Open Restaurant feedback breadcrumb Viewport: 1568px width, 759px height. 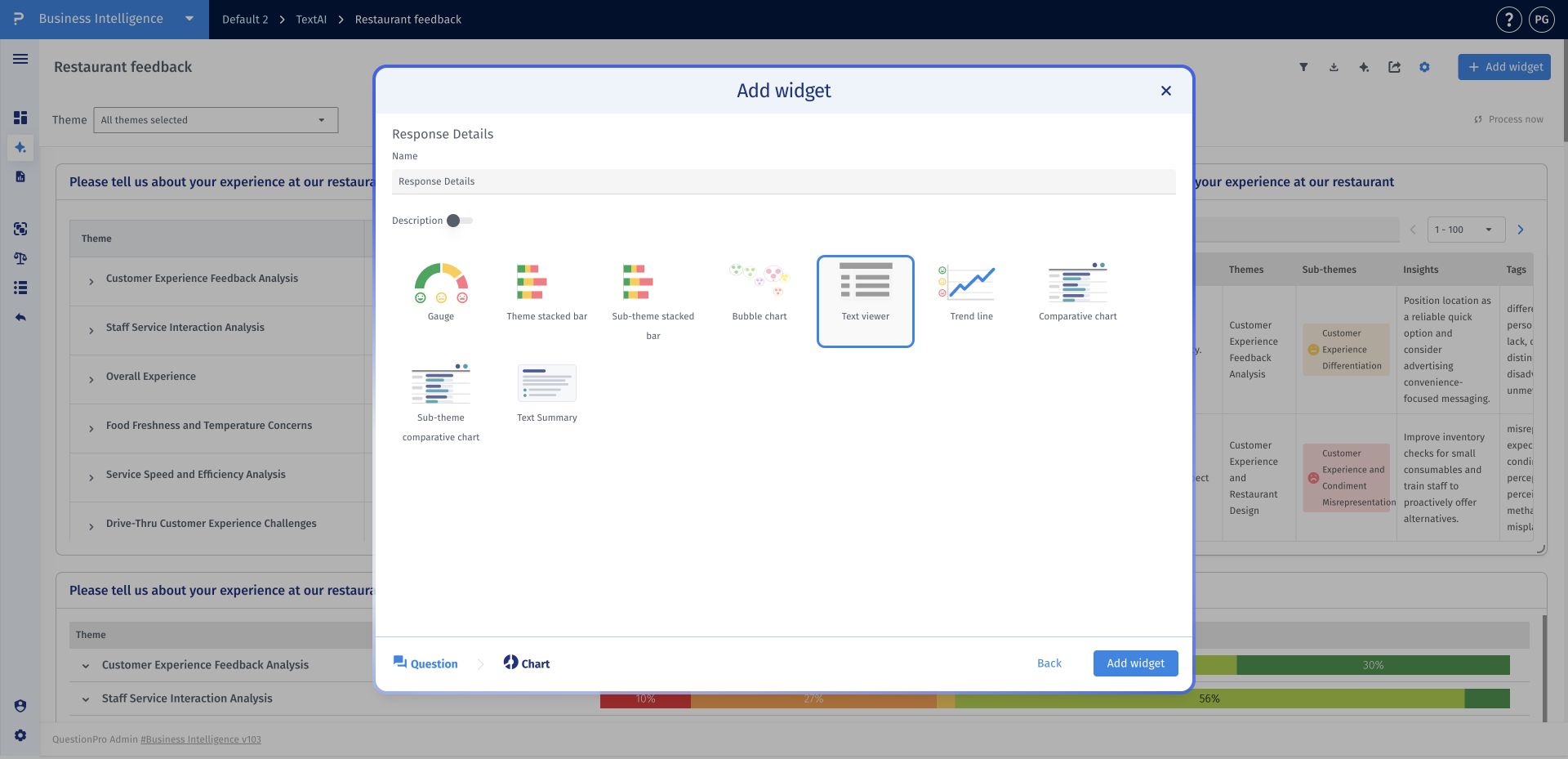(x=408, y=20)
